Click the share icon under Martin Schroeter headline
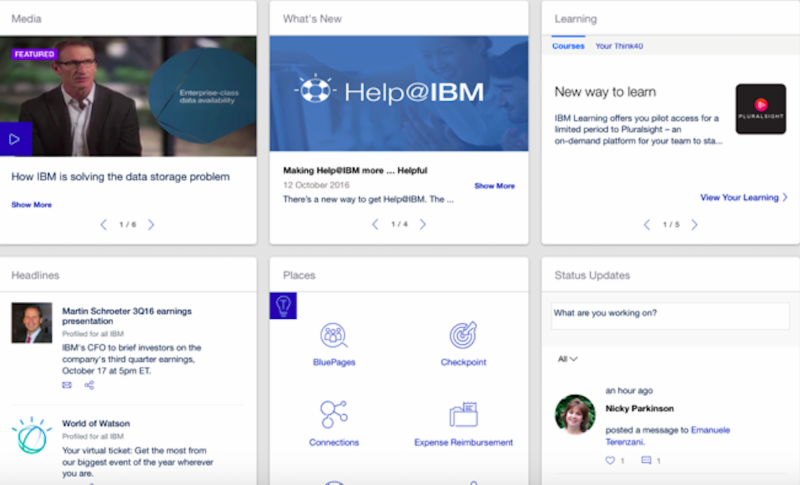The height and width of the screenshot is (485, 800). [x=89, y=385]
